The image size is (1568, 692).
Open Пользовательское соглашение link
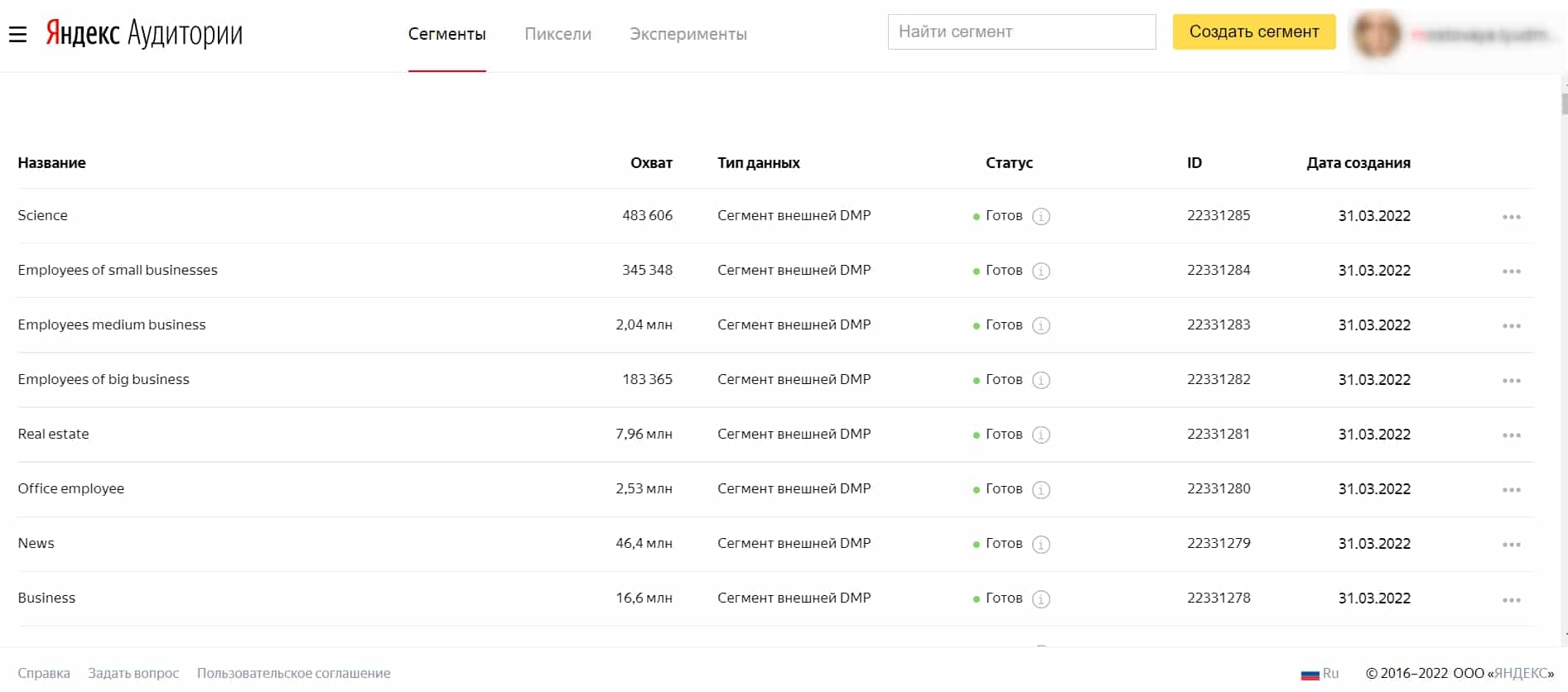pyautogui.click(x=293, y=673)
